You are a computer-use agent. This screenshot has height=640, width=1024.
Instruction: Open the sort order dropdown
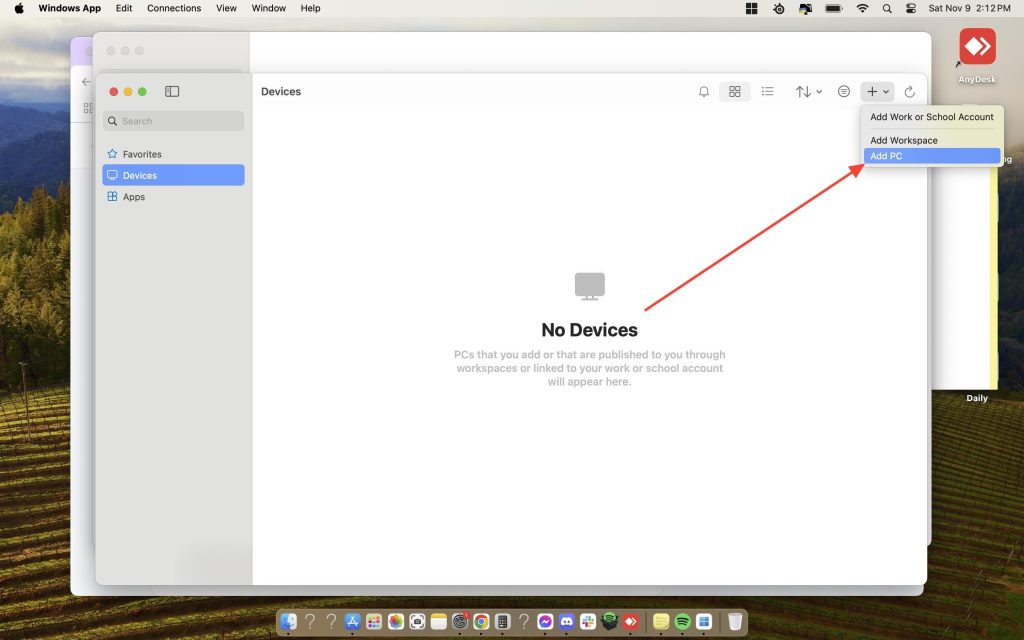tap(808, 91)
